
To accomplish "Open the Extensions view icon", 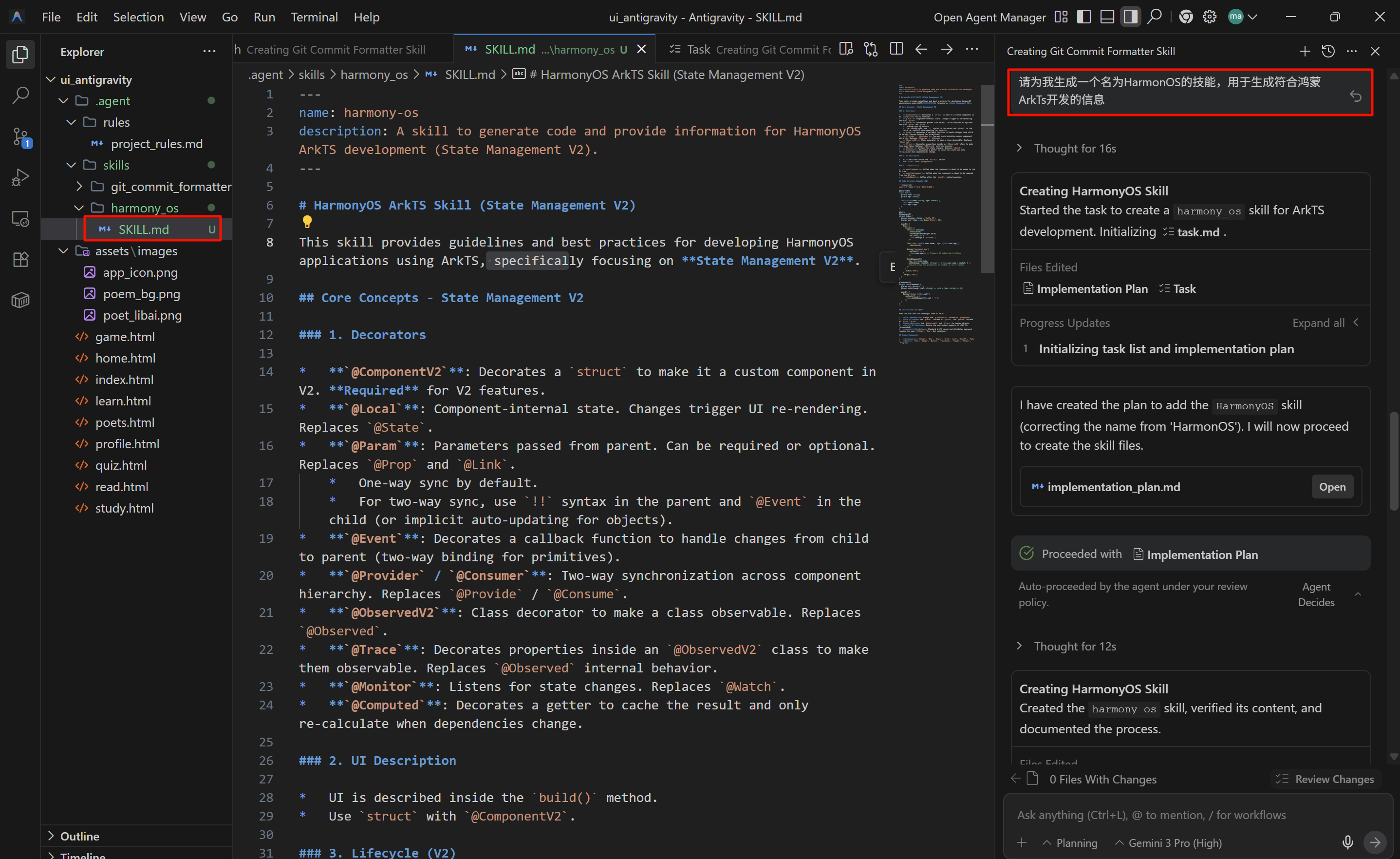I will pyautogui.click(x=20, y=260).
